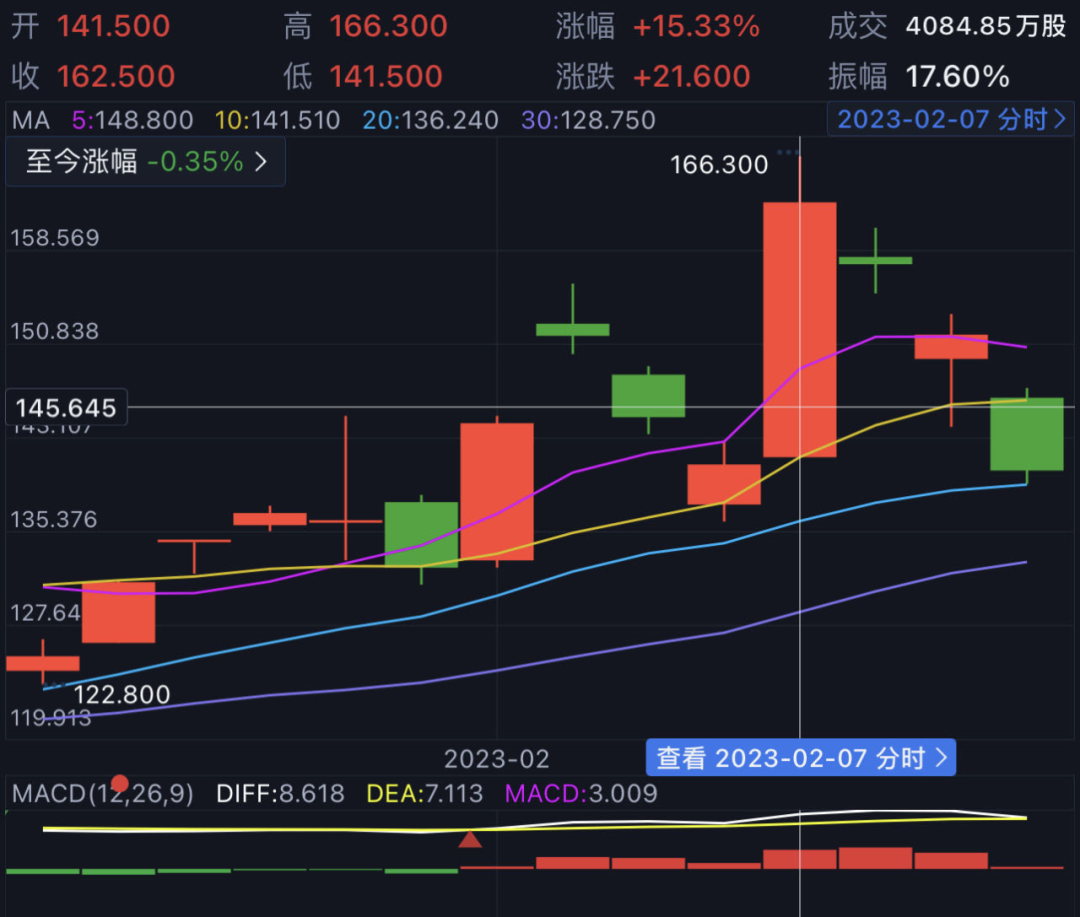
Task: Click the red dot on MACD label
Action: pyautogui.click(x=120, y=783)
